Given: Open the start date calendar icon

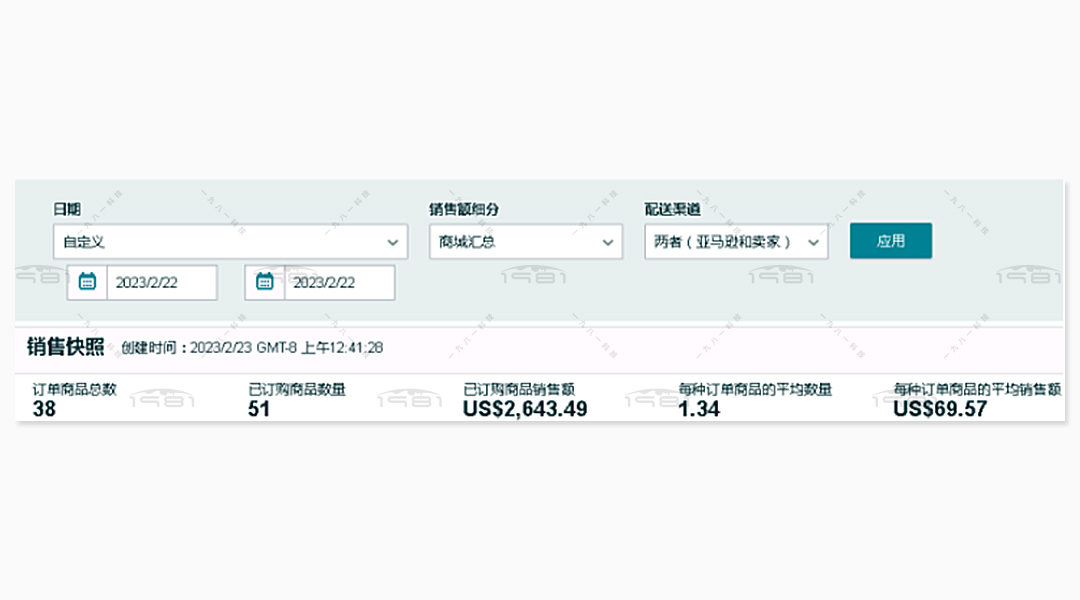Looking at the screenshot, I should click(x=87, y=282).
